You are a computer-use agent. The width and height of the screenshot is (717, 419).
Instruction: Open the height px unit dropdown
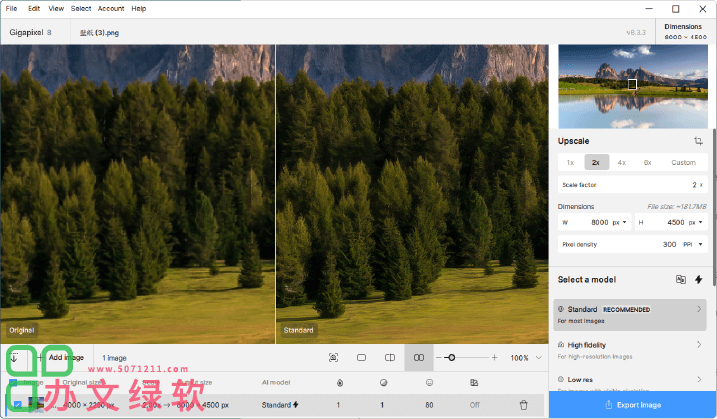click(x=696, y=222)
